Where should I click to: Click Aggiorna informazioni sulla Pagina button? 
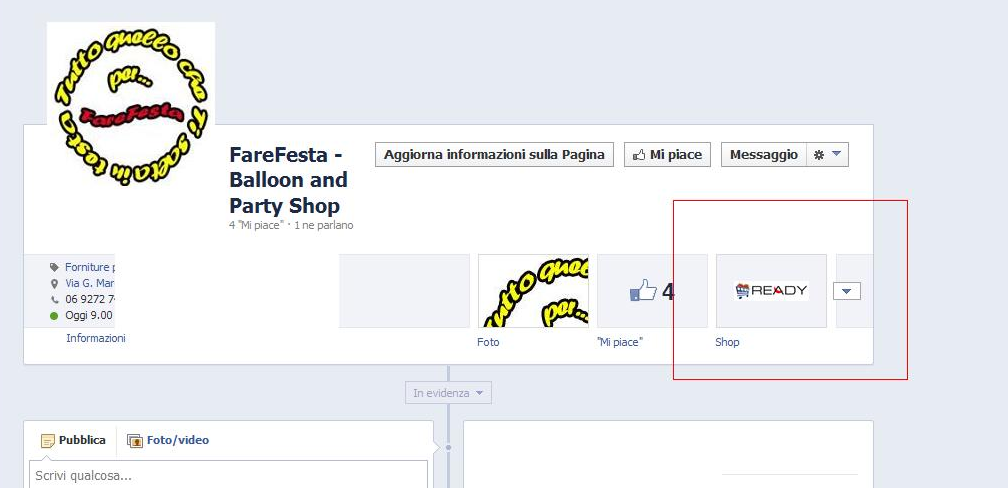coord(494,155)
